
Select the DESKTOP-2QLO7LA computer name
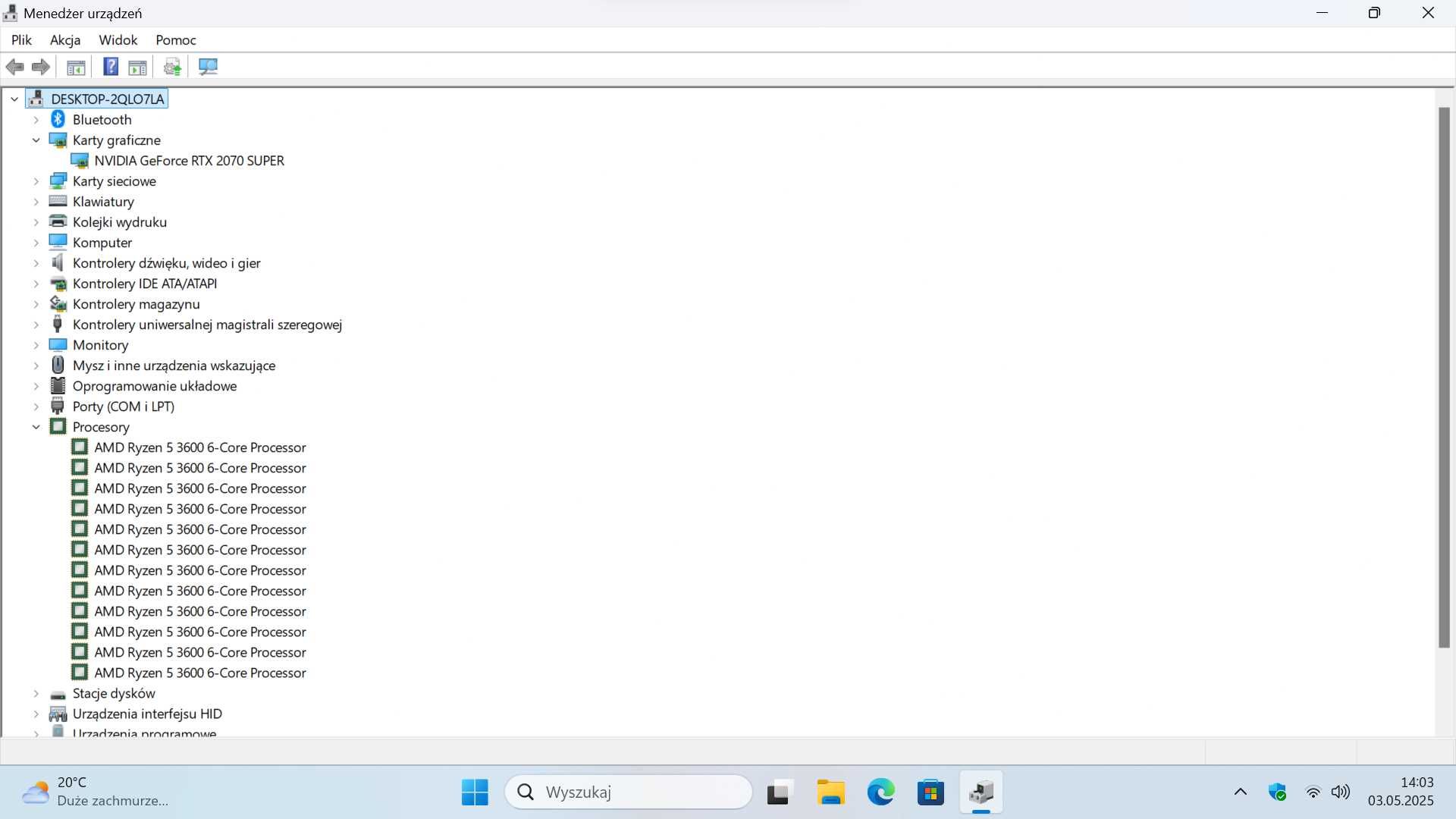(108, 99)
